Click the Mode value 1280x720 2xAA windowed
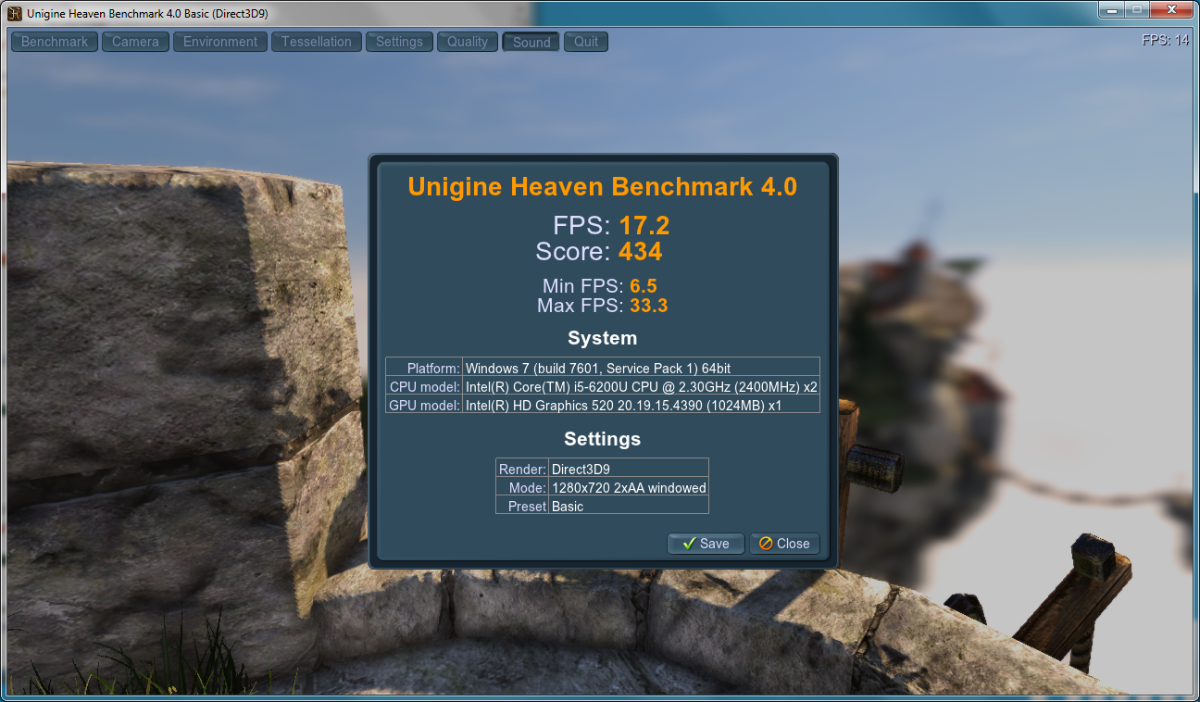The height and width of the screenshot is (702, 1200). (628, 488)
